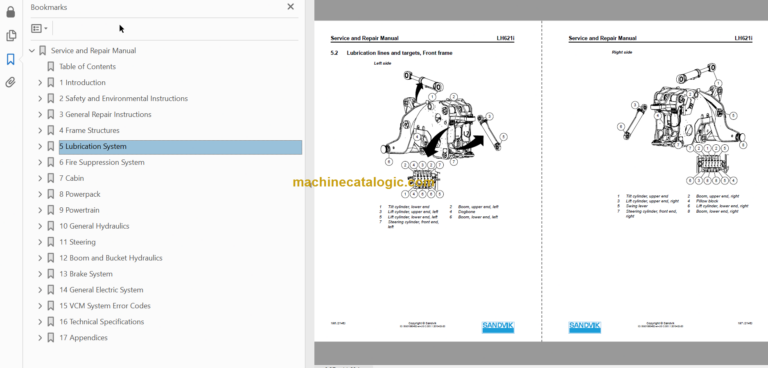Open 8 Powerpack bookmark
The width and height of the screenshot is (768, 368).
80,194
